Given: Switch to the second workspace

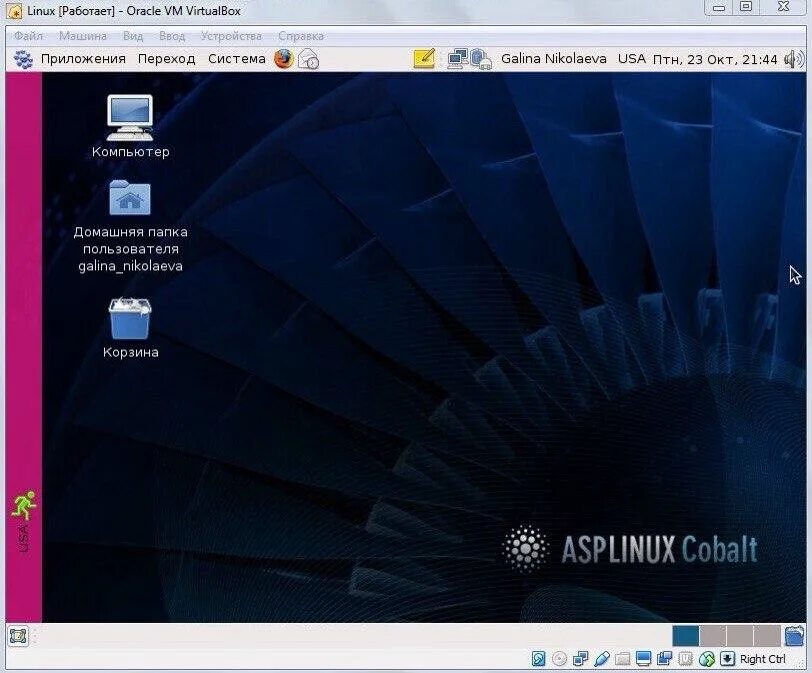Looking at the screenshot, I should (x=713, y=636).
